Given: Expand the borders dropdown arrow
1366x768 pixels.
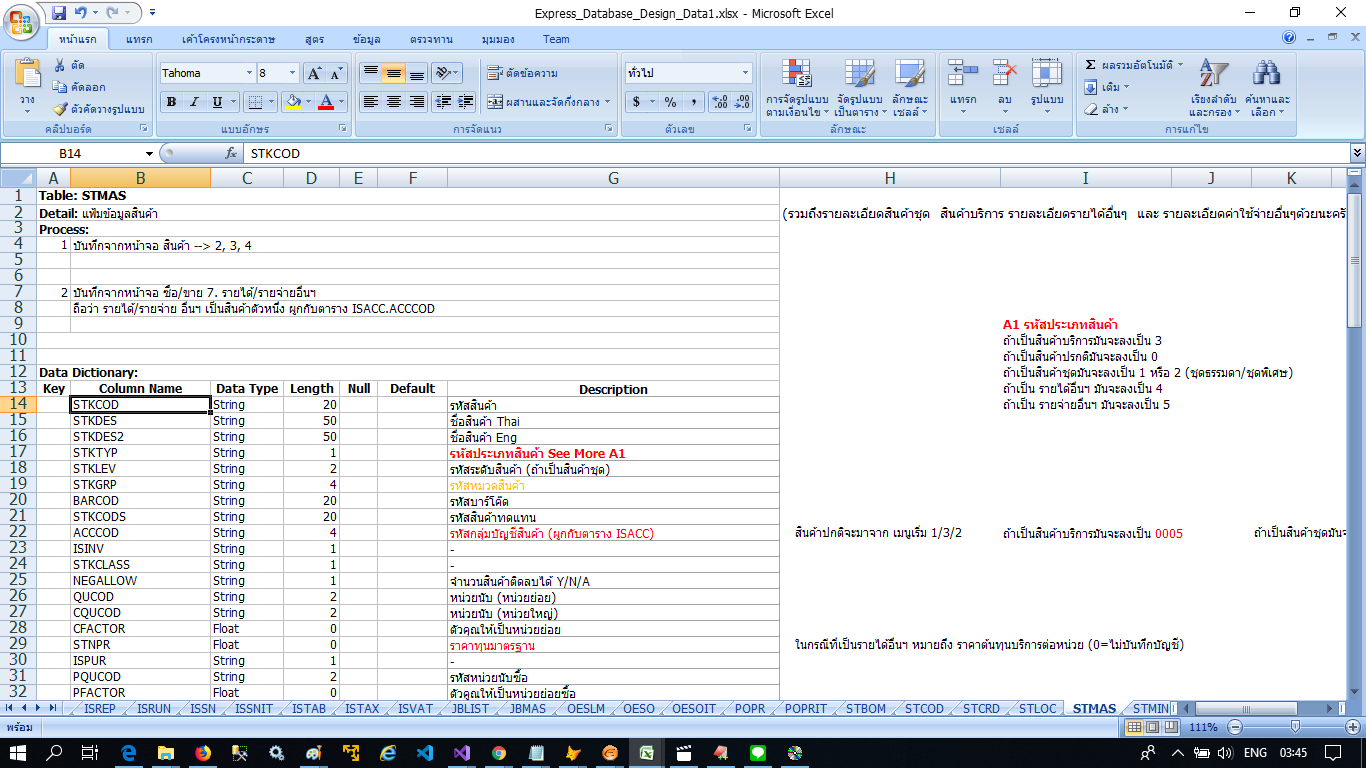Looking at the screenshot, I should click(x=272, y=102).
